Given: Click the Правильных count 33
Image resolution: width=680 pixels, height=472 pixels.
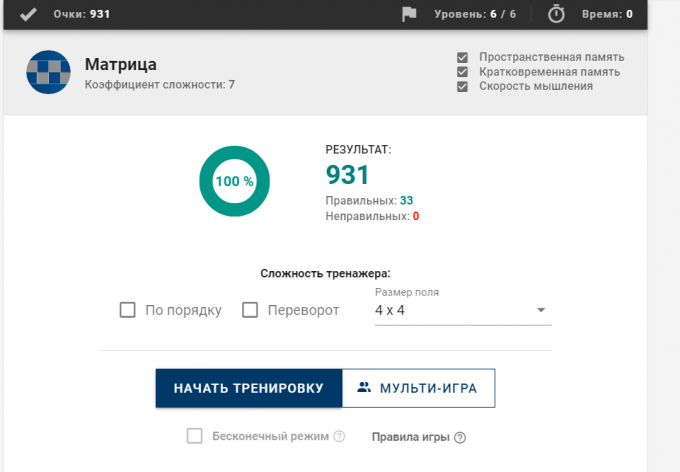Looking at the screenshot, I should [x=407, y=201].
